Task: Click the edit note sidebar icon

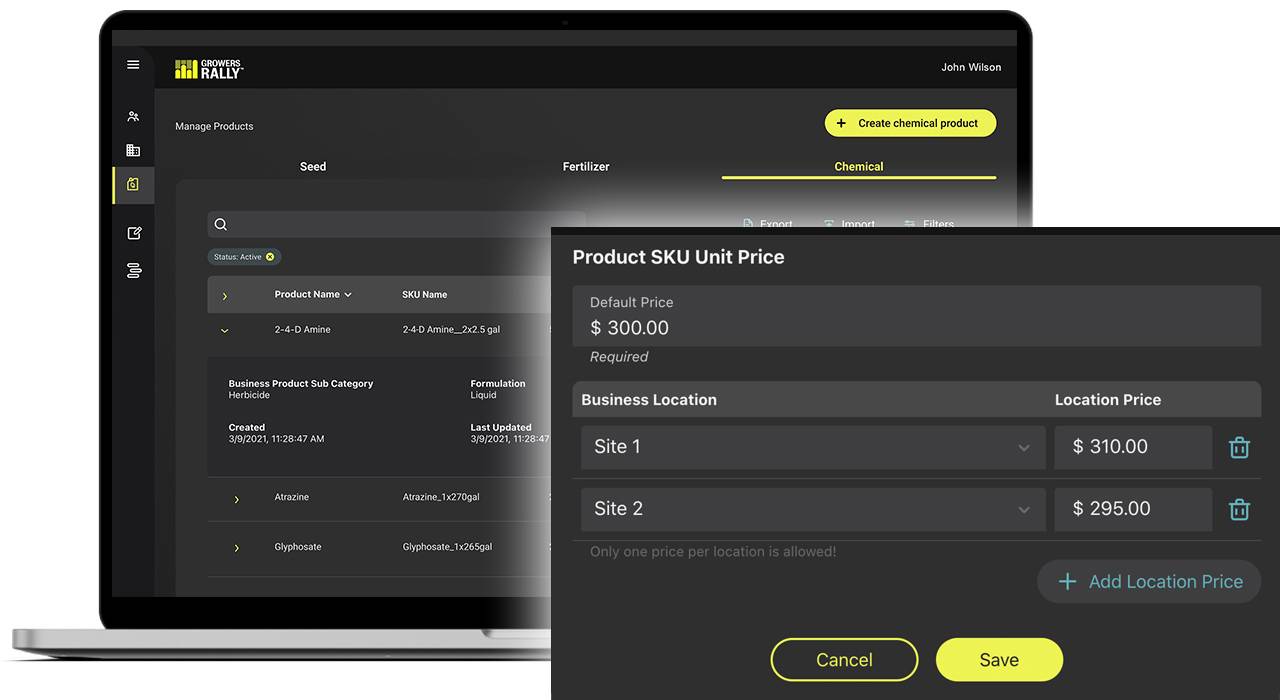Action: tap(134, 233)
